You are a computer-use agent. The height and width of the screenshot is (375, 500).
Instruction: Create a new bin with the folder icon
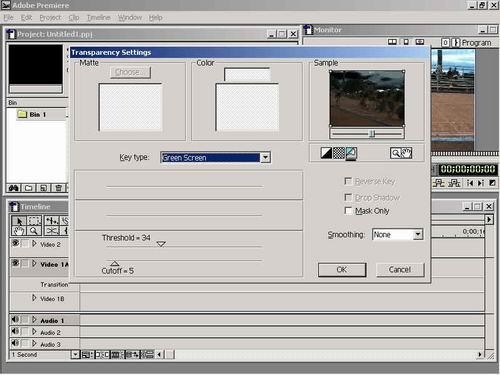click(x=28, y=188)
